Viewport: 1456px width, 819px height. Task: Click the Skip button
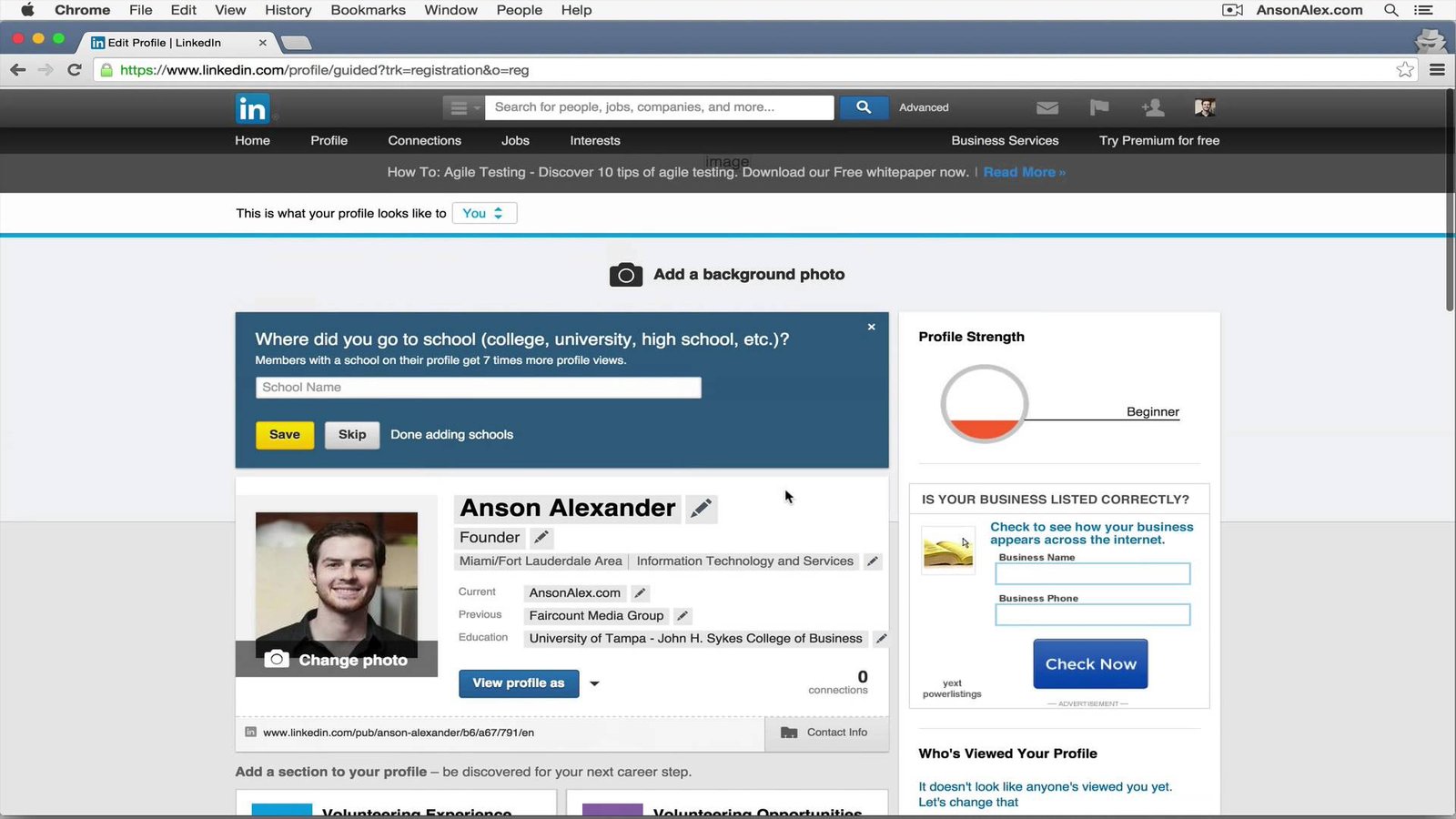pos(352,435)
